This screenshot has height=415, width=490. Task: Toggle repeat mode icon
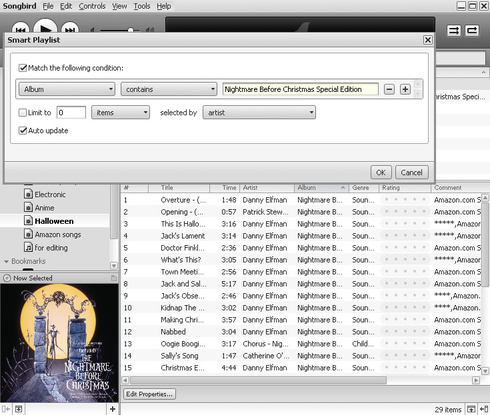[x=472, y=31]
